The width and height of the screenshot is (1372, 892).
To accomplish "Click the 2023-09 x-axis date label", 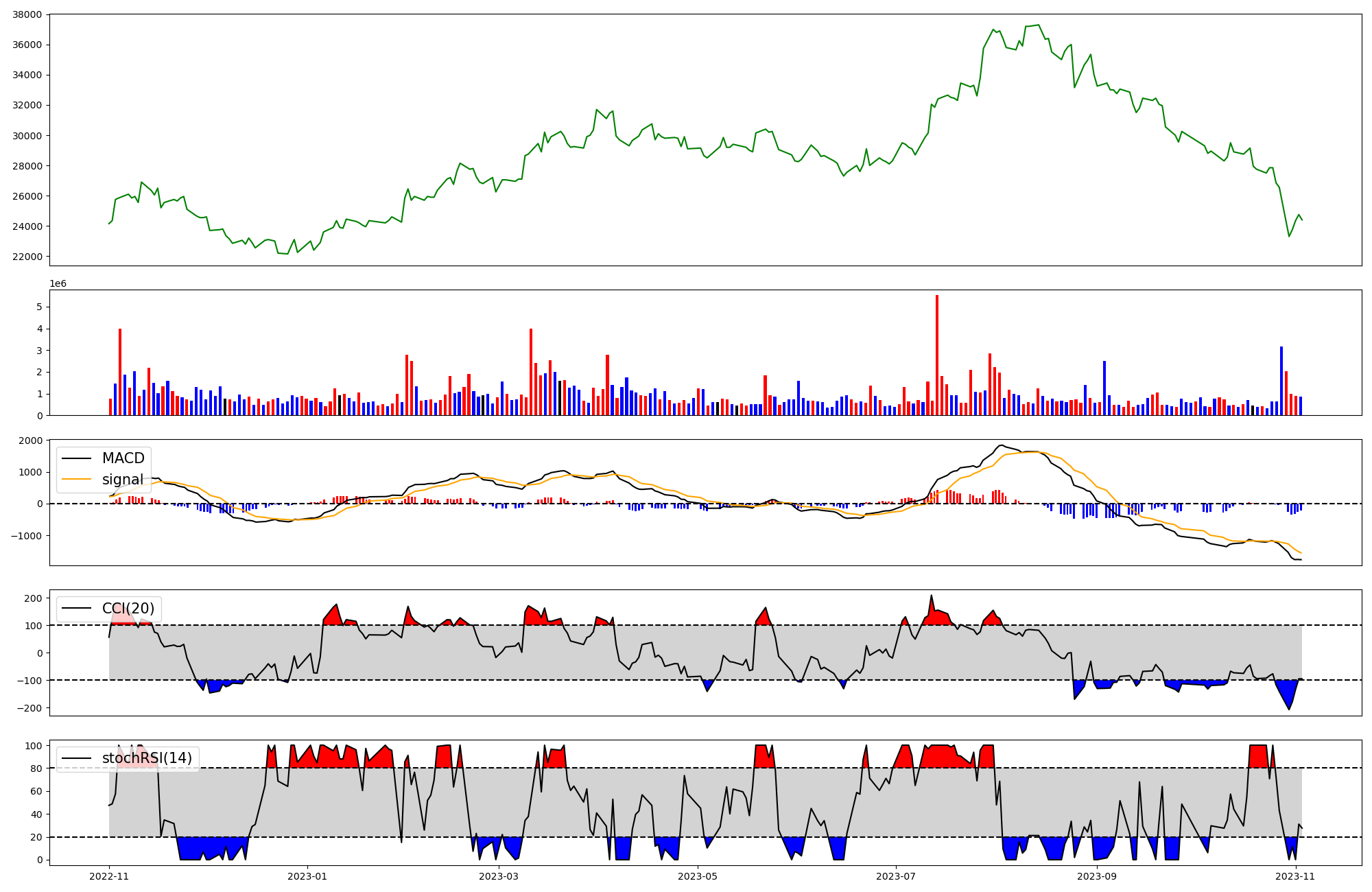I will pos(1097,876).
